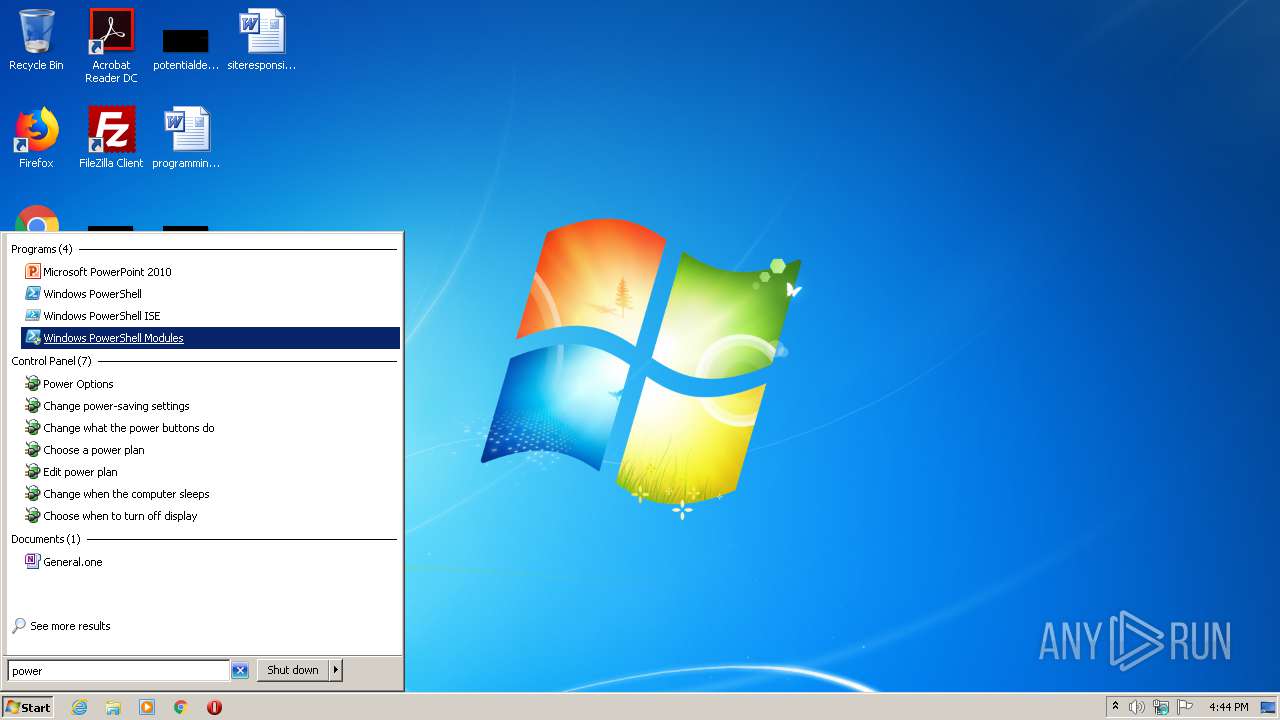Screen dimensions: 1280x720
Task: Open Choose when to turn off display
Action: (210, 516)
